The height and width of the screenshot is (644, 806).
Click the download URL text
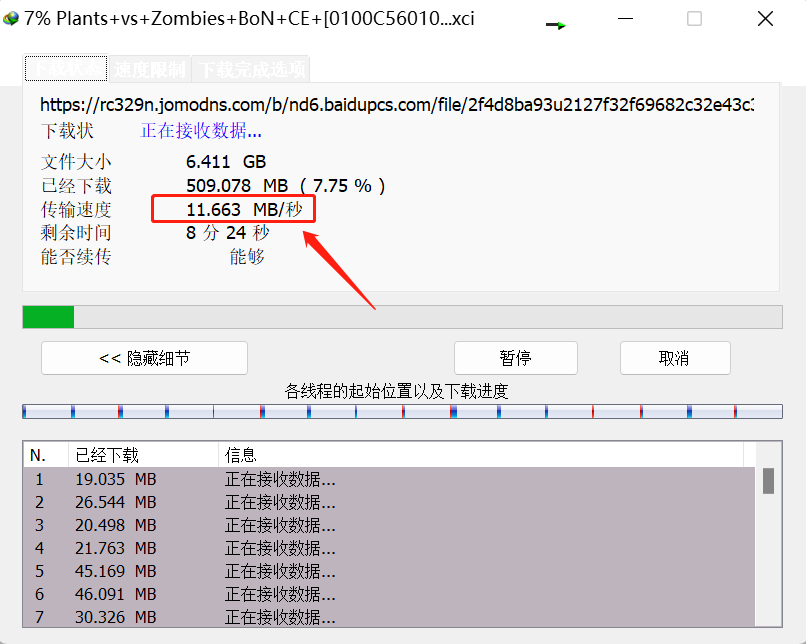pyautogui.click(x=397, y=105)
